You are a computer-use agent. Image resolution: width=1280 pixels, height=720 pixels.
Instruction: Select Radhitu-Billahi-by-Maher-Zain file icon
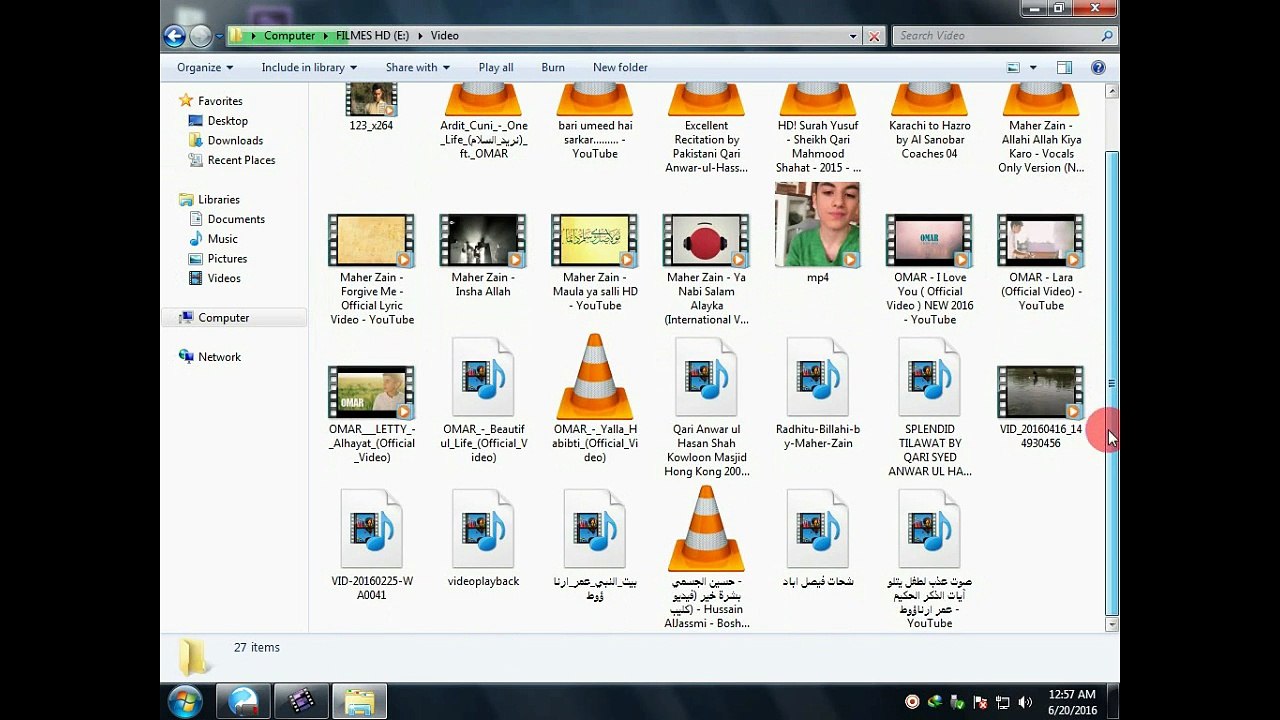click(x=818, y=377)
